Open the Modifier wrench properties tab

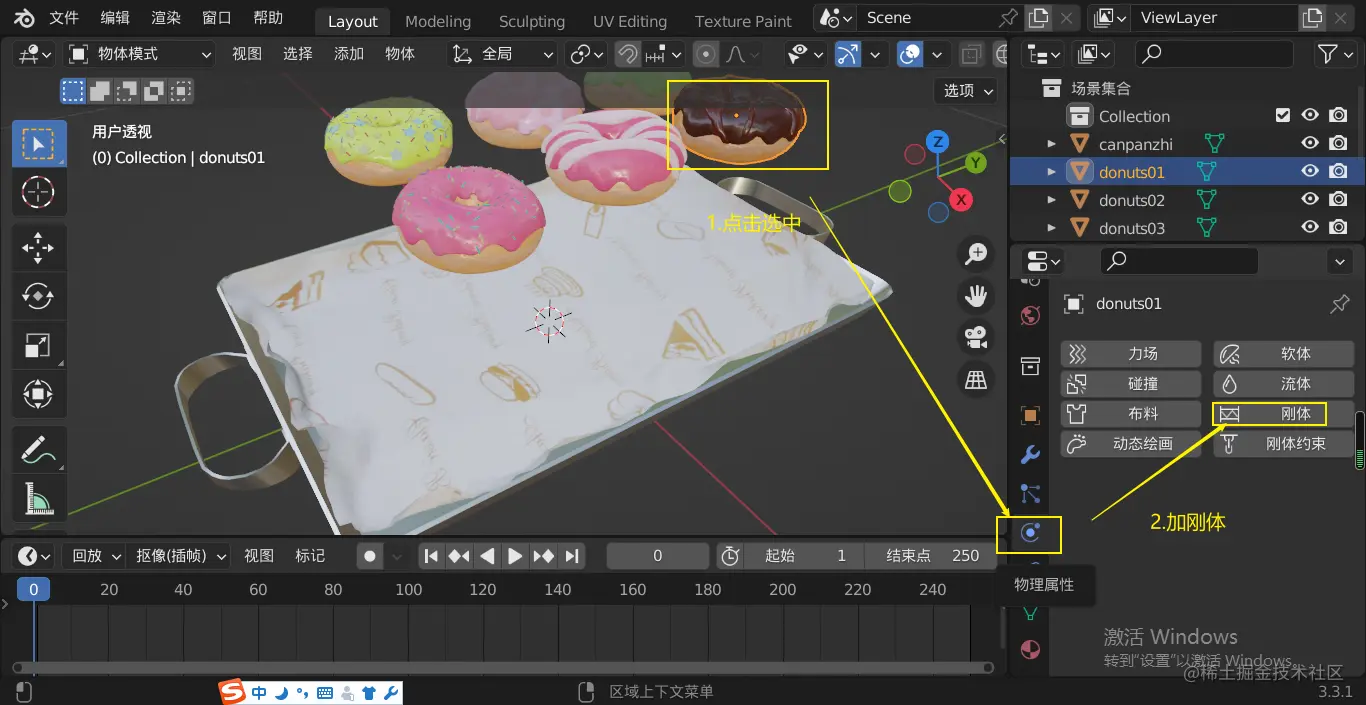(x=1030, y=455)
